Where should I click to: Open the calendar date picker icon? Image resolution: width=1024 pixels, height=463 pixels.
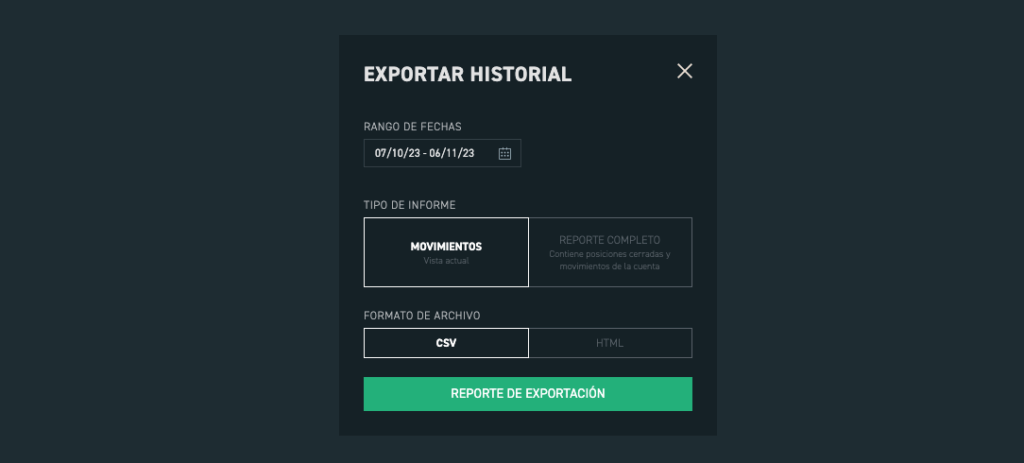[x=505, y=153]
